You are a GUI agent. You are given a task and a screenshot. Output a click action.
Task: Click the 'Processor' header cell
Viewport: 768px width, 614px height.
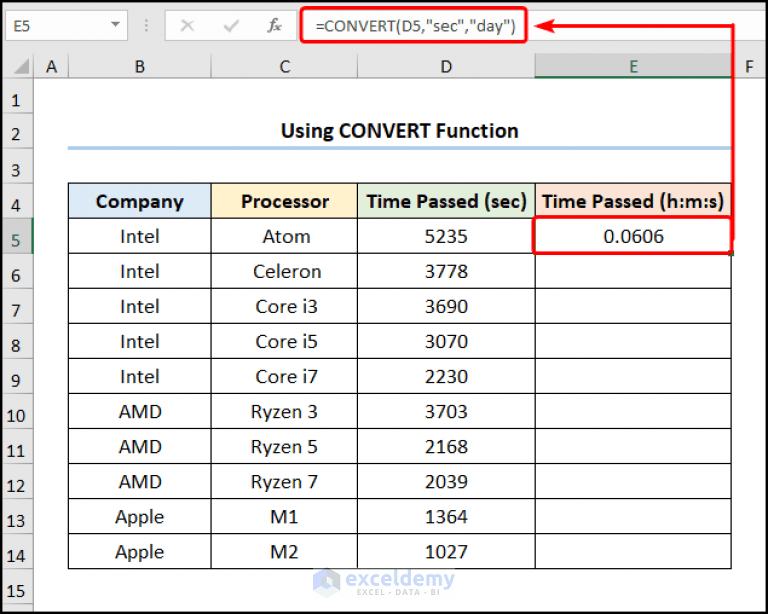pos(285,201)
